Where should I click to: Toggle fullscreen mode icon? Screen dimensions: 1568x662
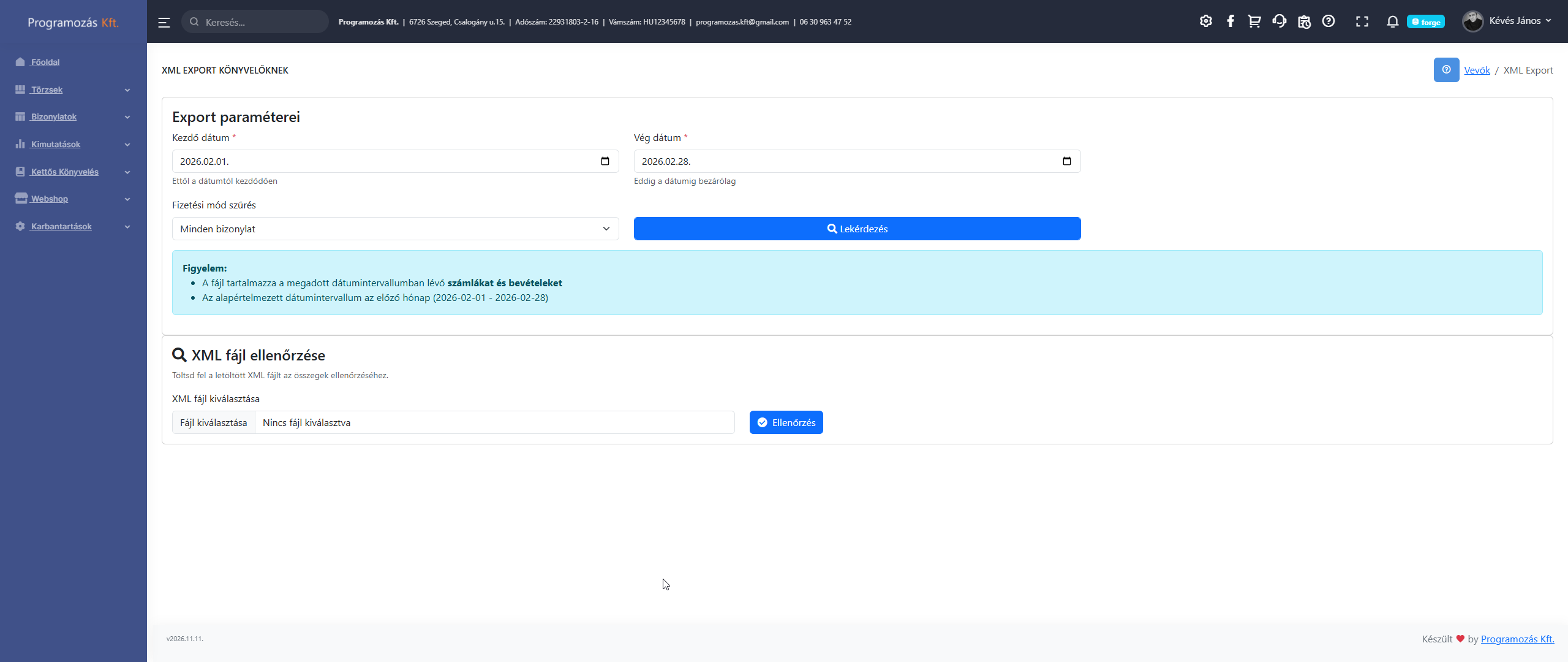coord(1362,21)
